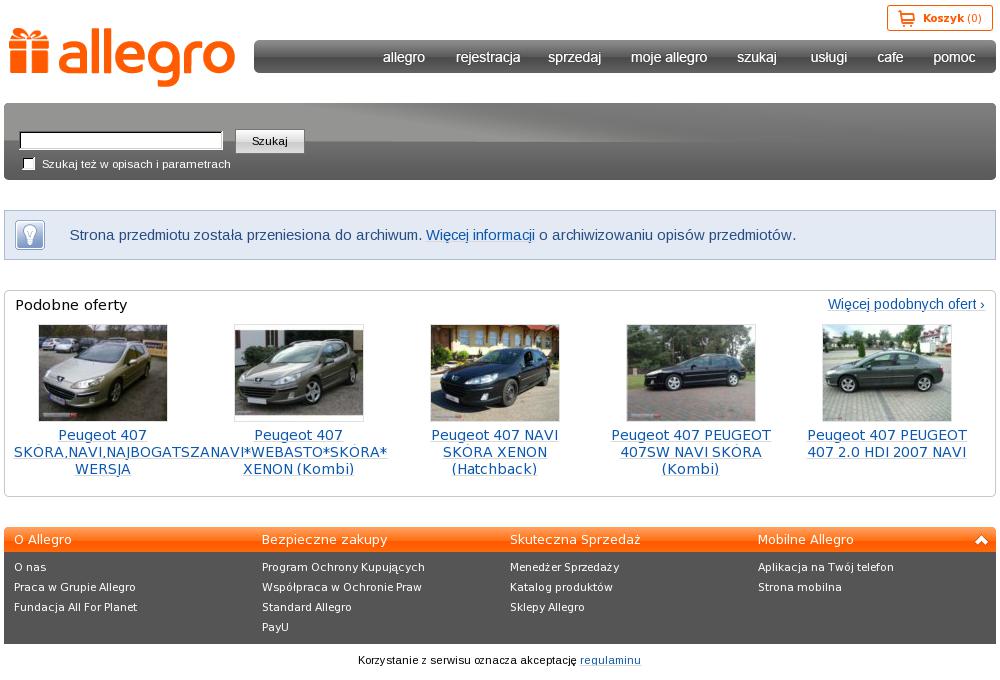Screen dimensions: 1000x680
Task: Click 'Mobilne Allegro' footer heading
Action: [805, 540]
